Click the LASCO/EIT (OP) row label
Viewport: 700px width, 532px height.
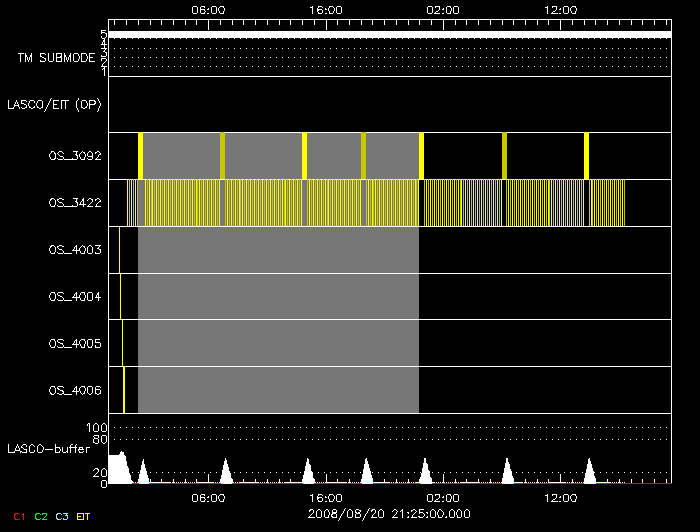54,105
